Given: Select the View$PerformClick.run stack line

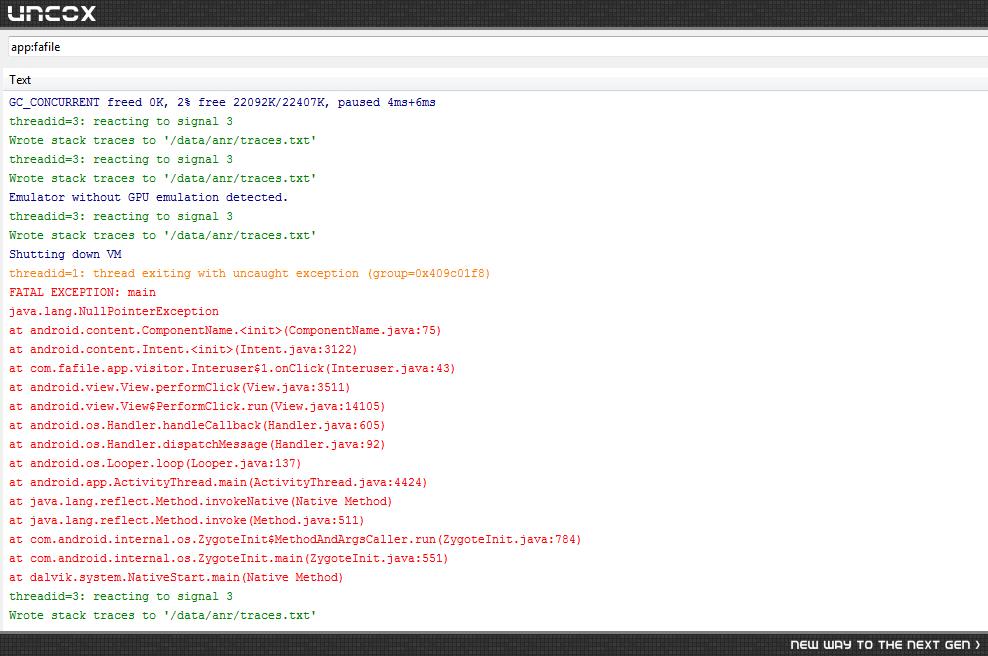Looking at the screenshot, I should click(197, 406).
